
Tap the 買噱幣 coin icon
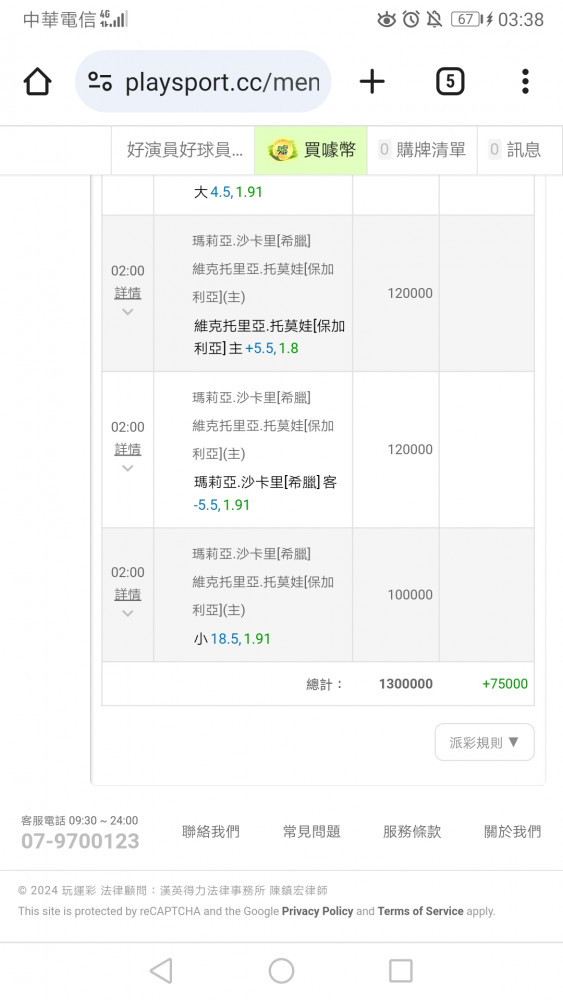point(282,151)
